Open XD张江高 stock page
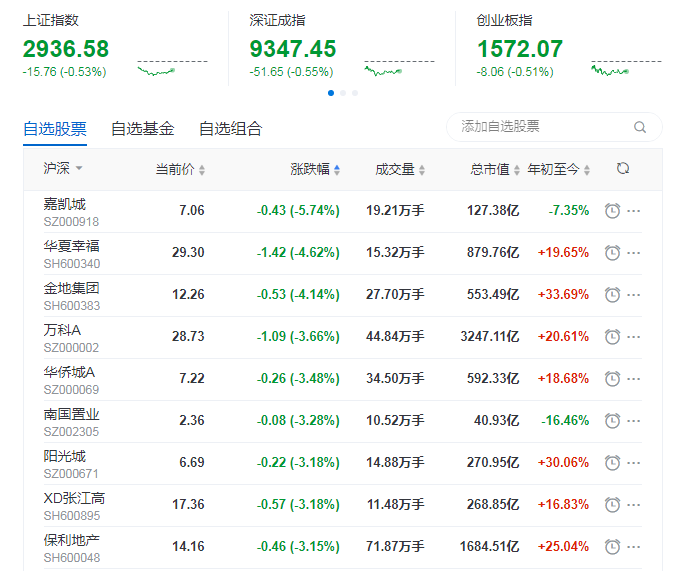 click(x=74, y=498)
